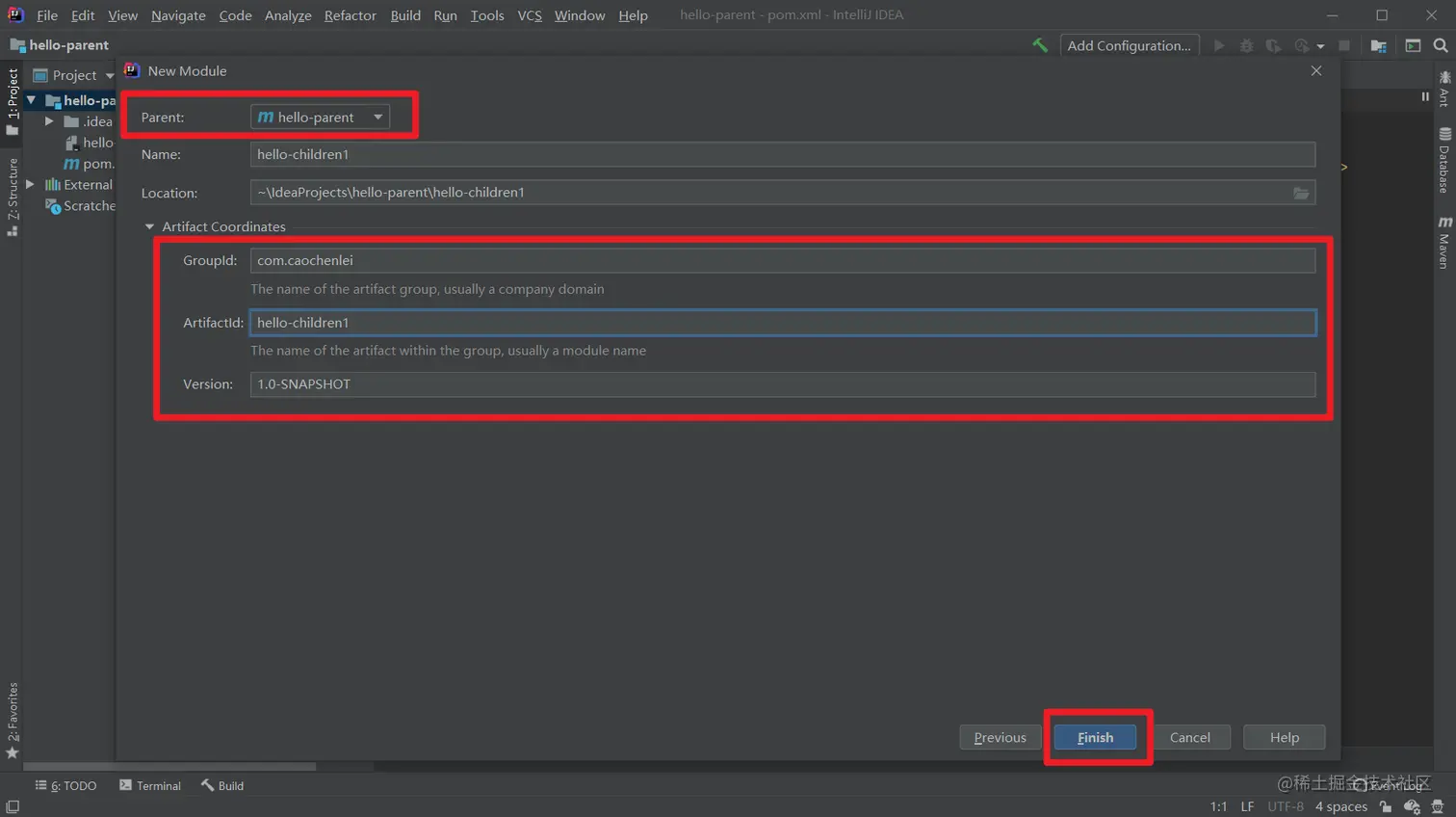
Task: Click the Finish button
Action: [1095, 737]
